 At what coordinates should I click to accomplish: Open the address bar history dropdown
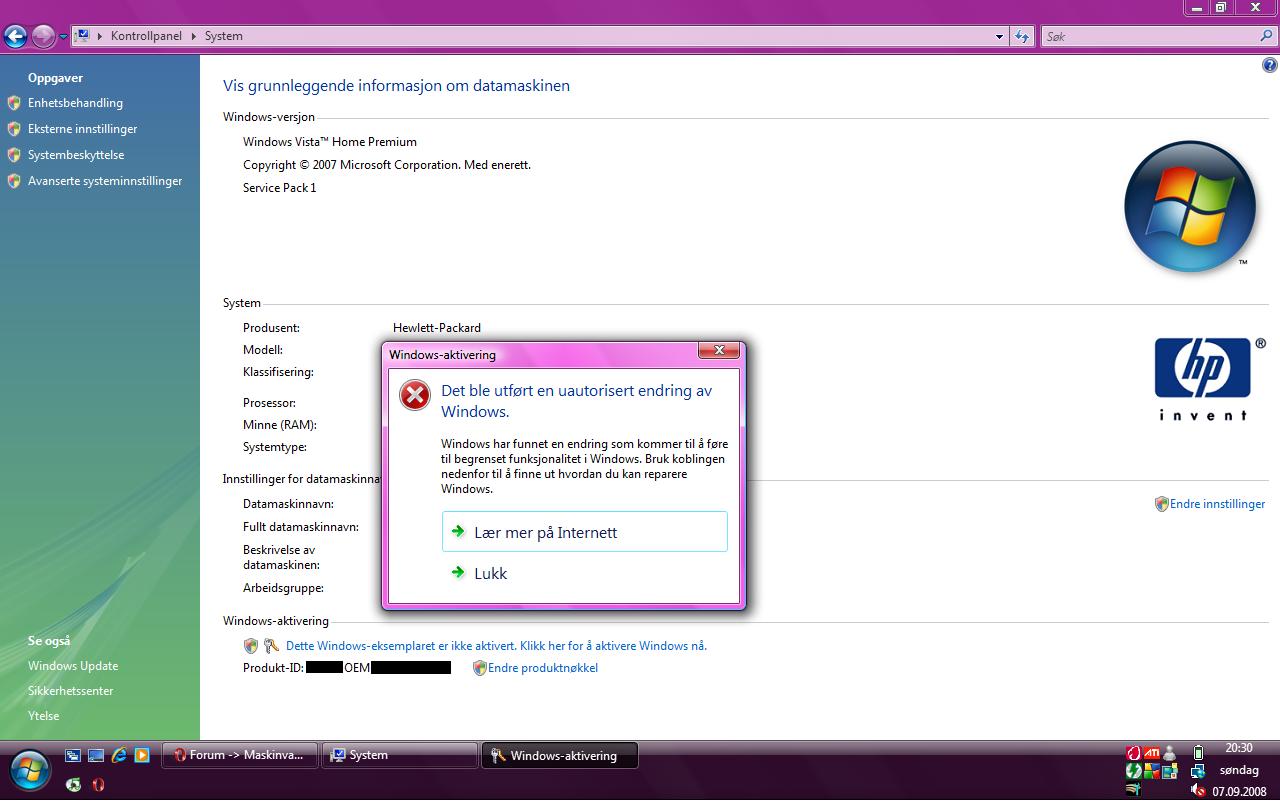click(x=999, y=36)
